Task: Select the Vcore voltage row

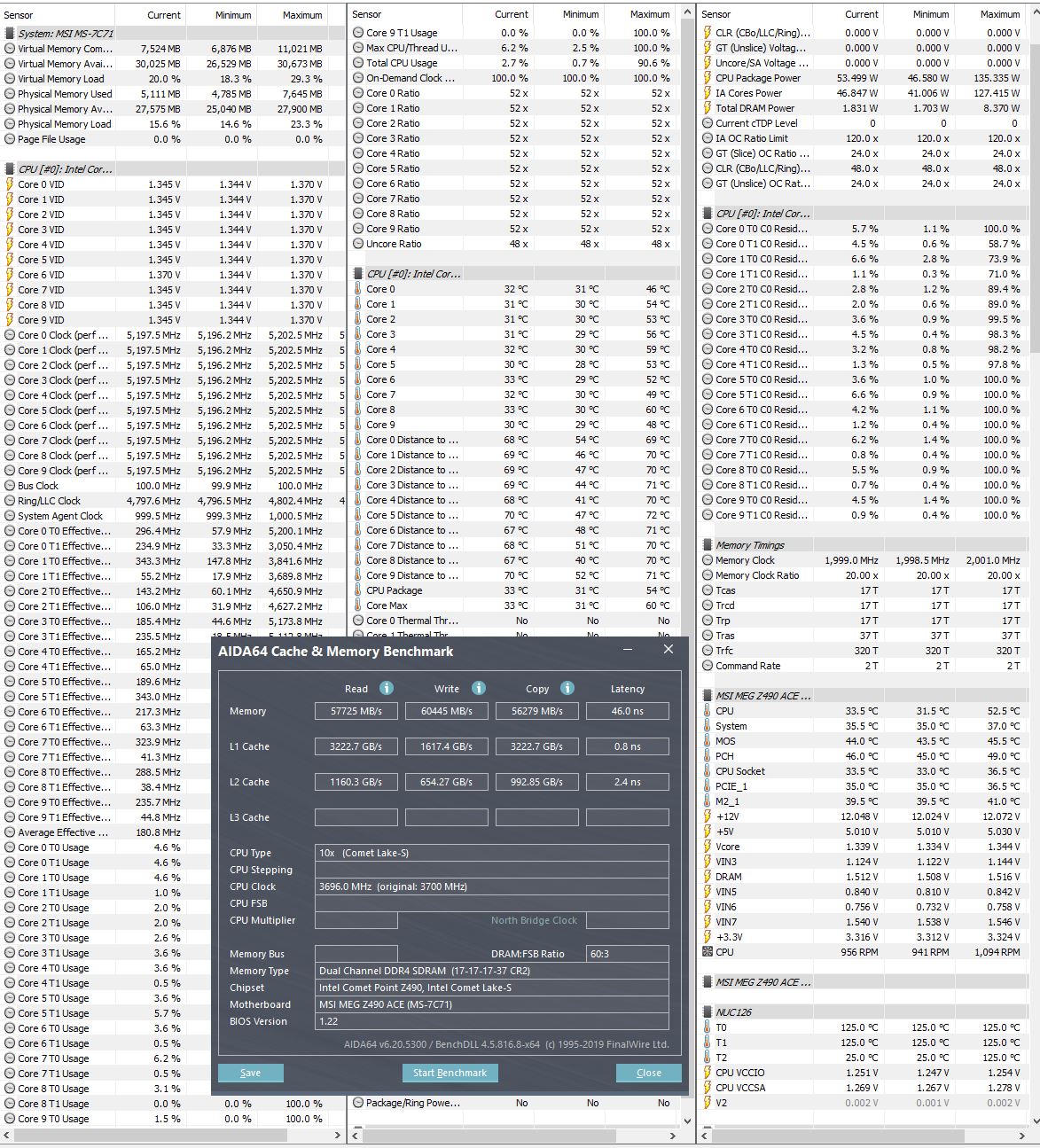Action: pyautogui.click(x=864, y=847)
